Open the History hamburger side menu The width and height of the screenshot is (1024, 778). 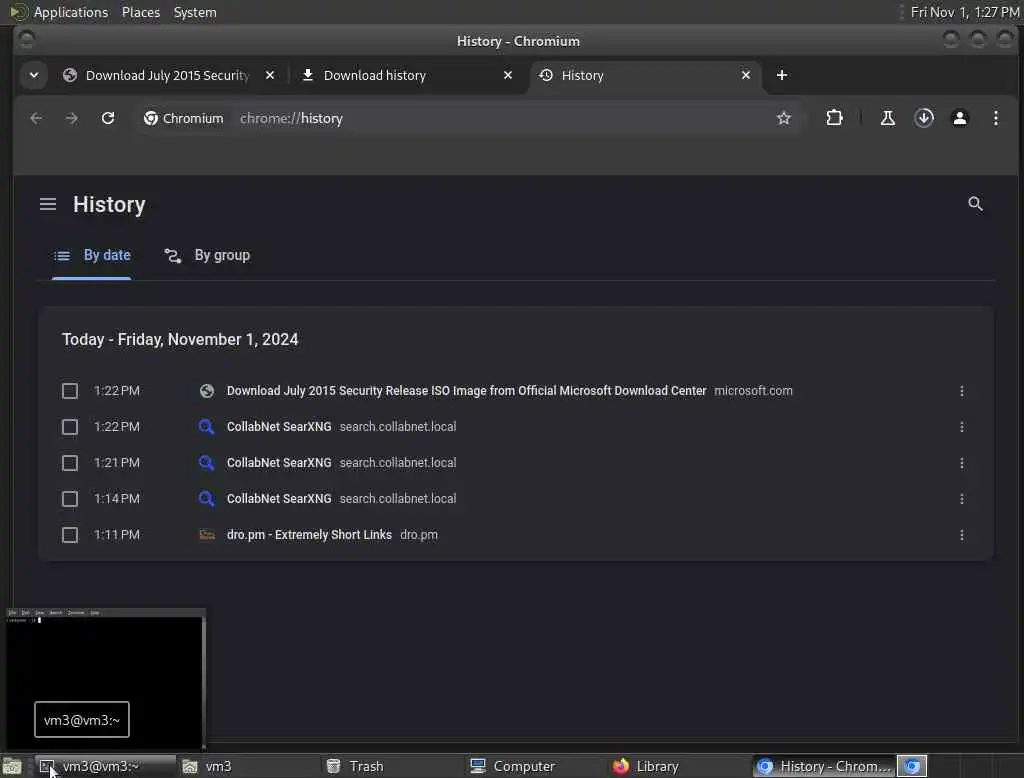(x=48, y=204)
